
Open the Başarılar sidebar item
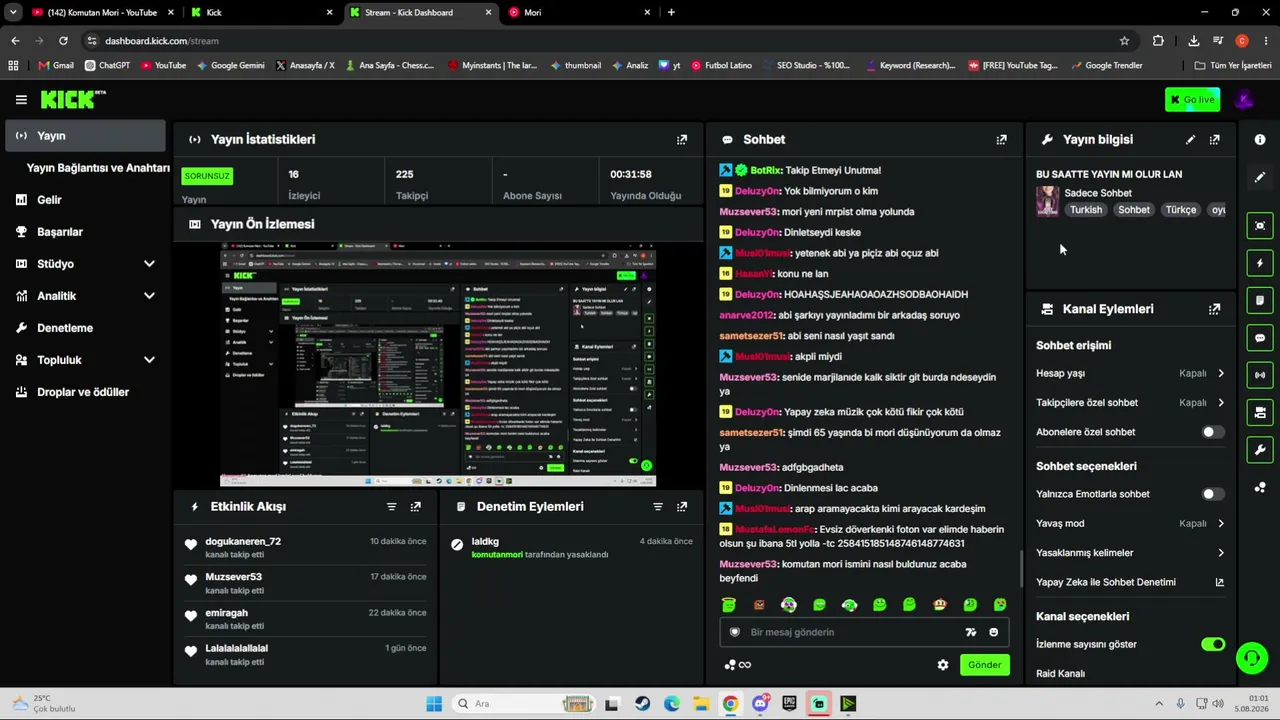click(x=85, y=232)
